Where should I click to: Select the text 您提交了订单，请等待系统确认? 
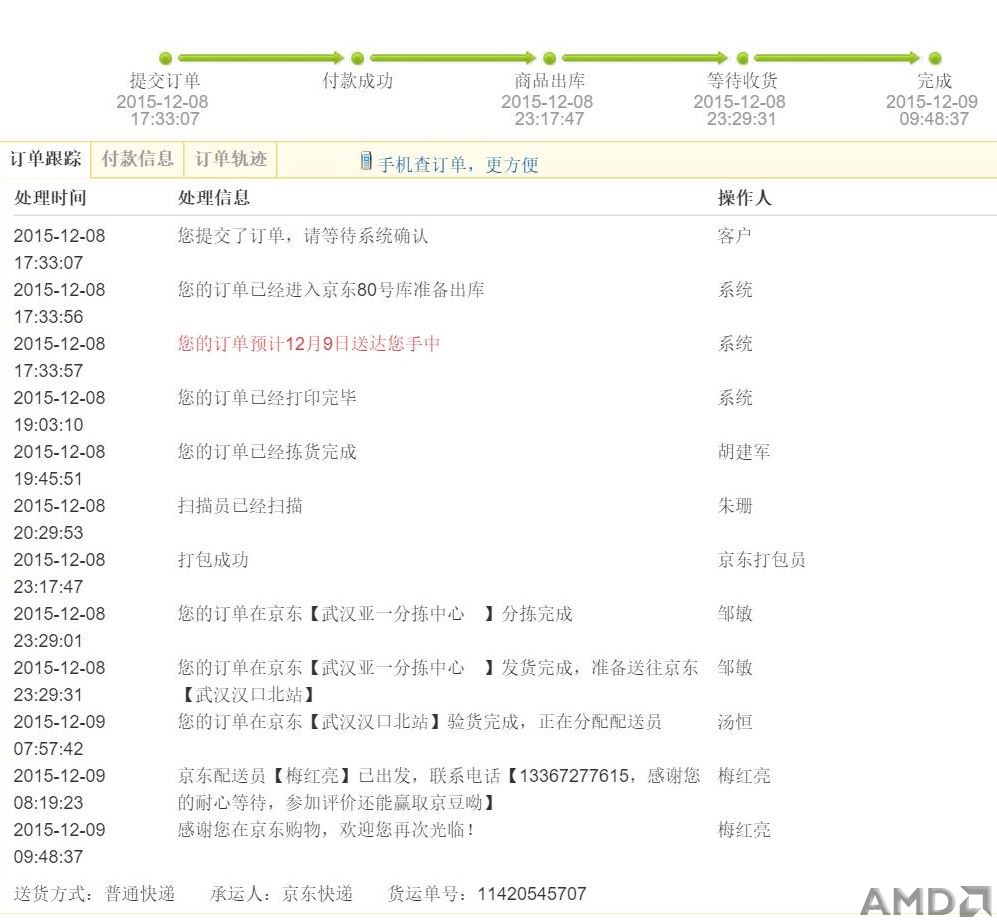click(x=303, y=236)
